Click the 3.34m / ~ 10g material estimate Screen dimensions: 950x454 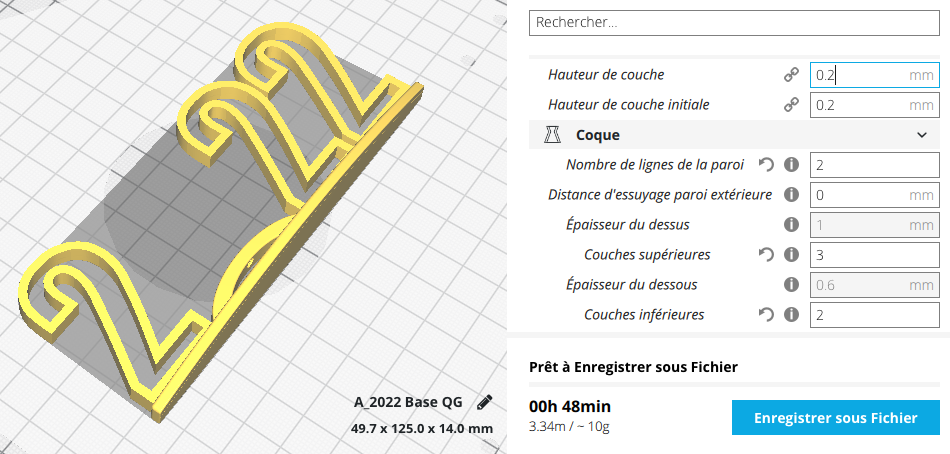pyautogui.click(x=569, y=427)
